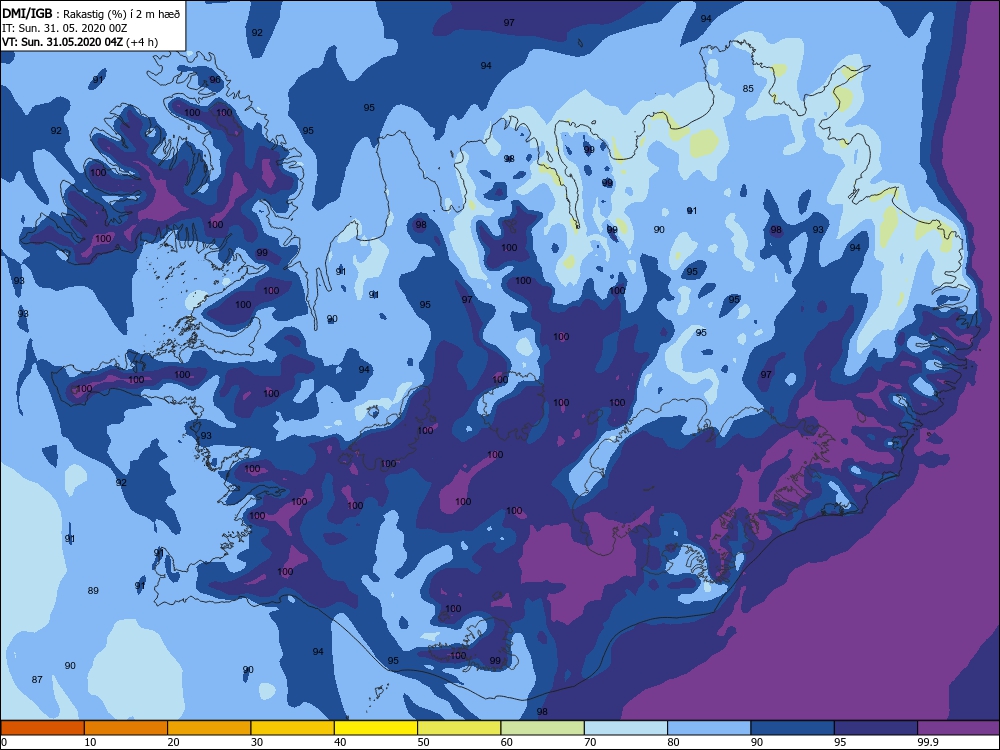The width and height of the screenshot is (1000, 750).
Task: Click the purple above-99.9 legend swatch
Action: pos(958,728)
